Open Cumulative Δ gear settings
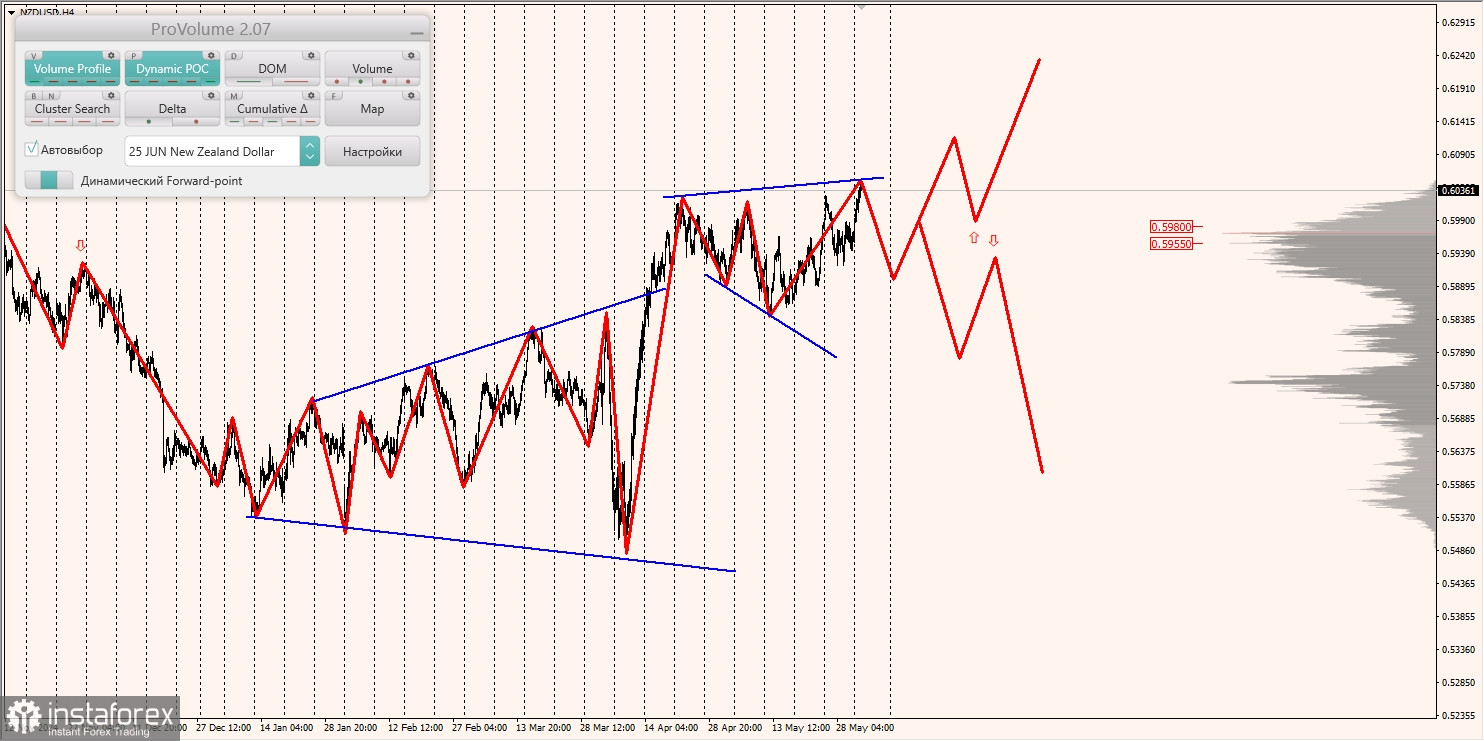 point(311,95)
